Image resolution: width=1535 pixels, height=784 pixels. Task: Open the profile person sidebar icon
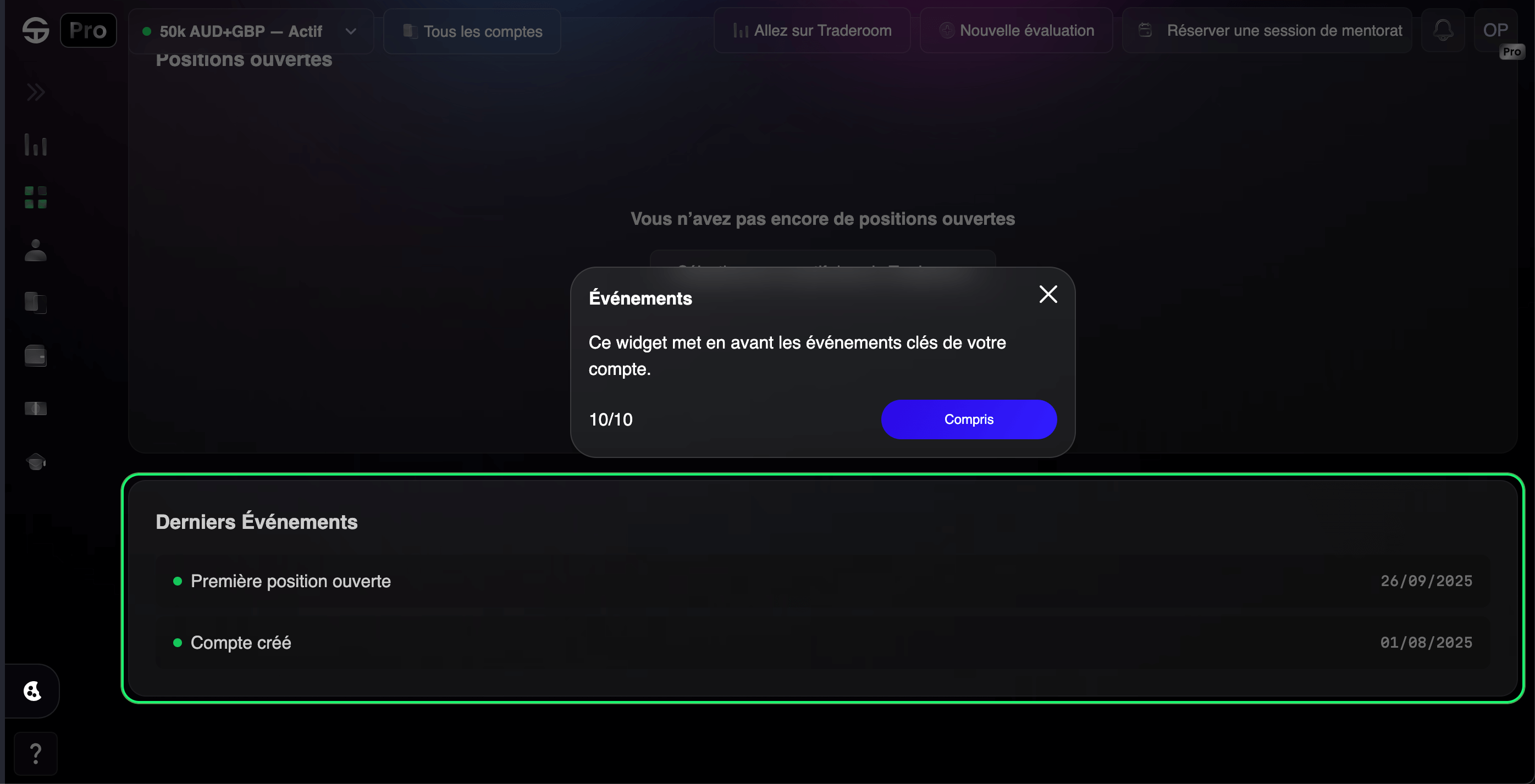pyautogui.click(x=36, y=250)
